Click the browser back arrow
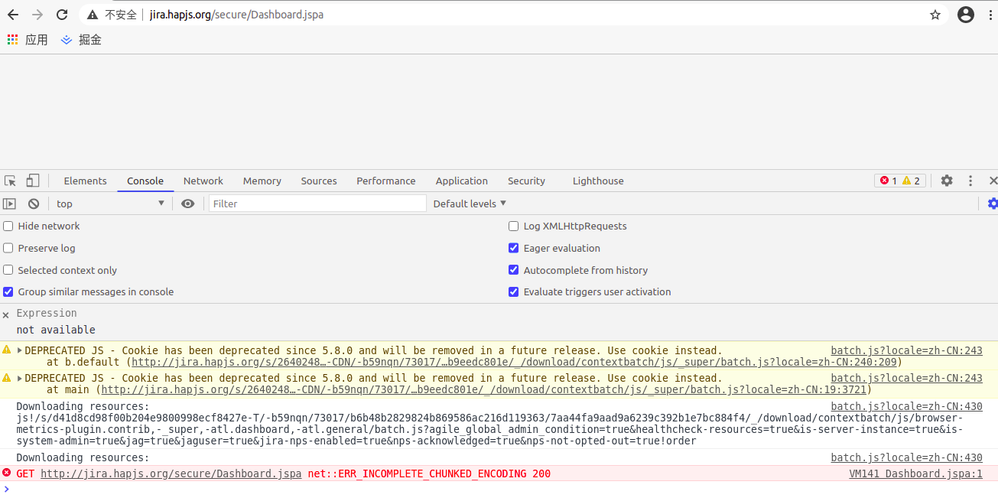This screenshot has width=998, height=495. coord(12,15)
